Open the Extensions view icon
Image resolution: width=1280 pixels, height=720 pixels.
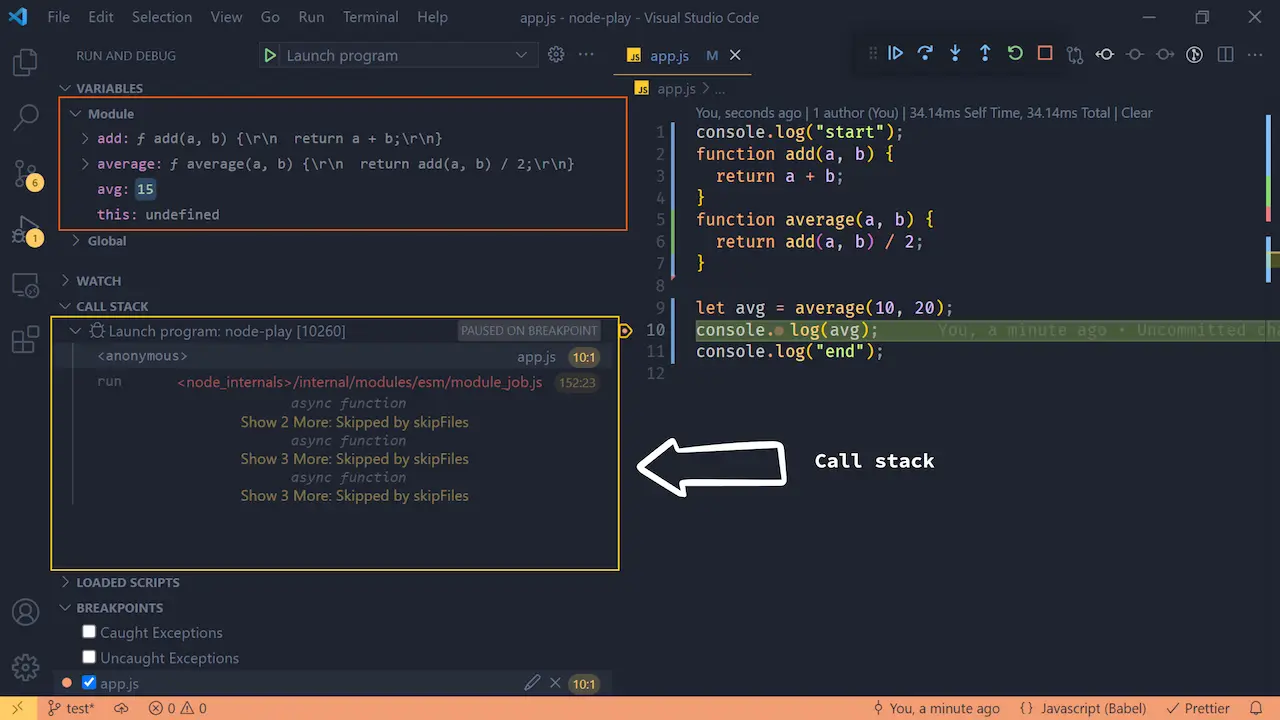point(25,340)
